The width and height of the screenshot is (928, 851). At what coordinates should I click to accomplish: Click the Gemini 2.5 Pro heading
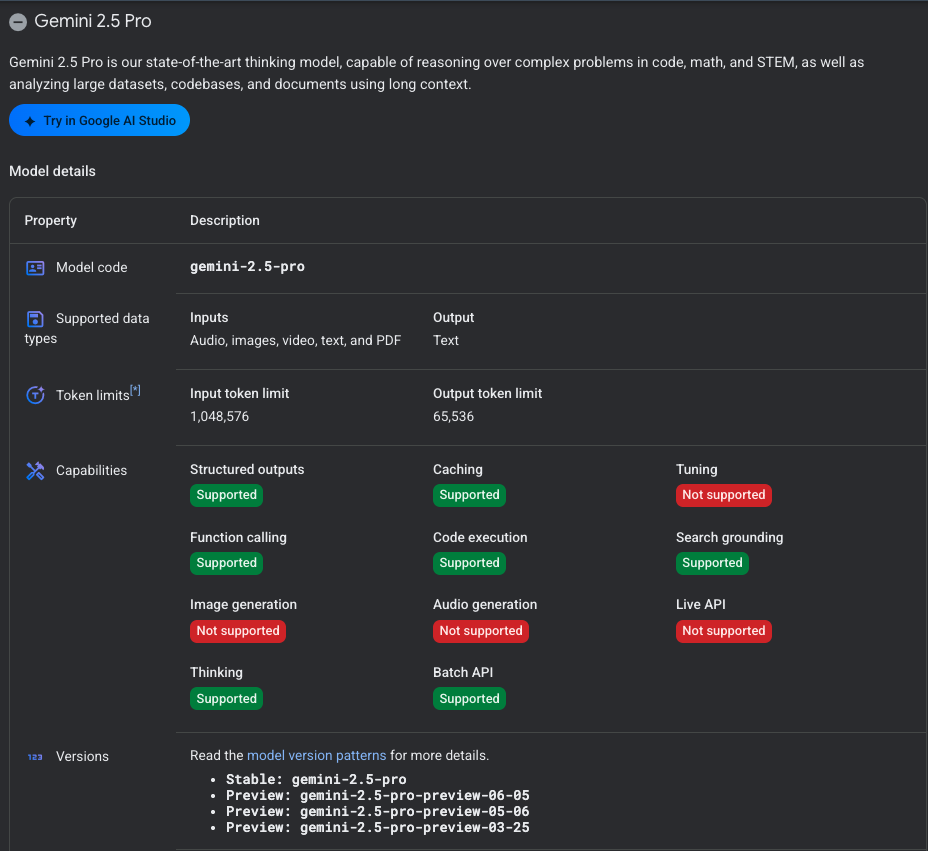(93, 21)
